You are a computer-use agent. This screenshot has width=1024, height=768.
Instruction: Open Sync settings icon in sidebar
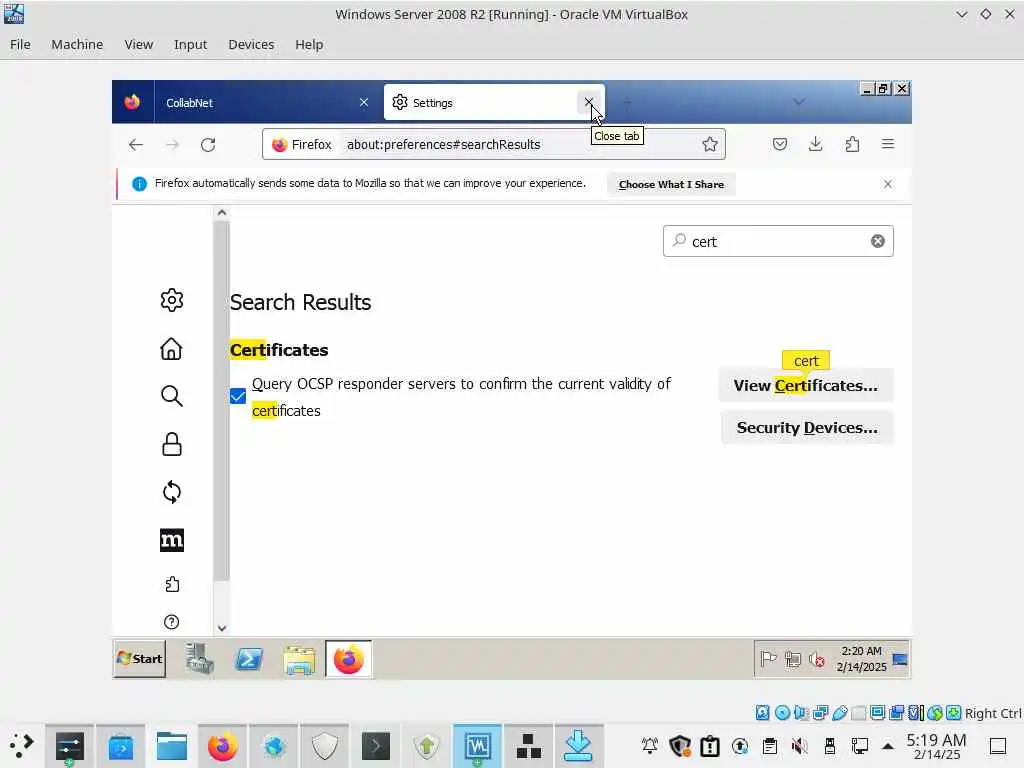click(172, 492)
